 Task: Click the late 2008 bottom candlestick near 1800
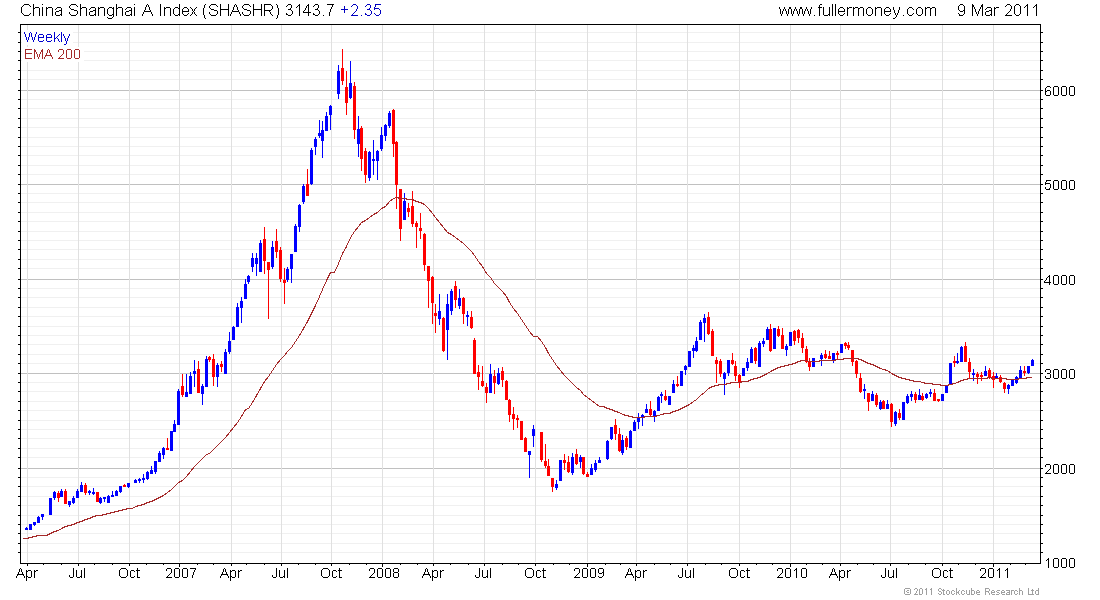tap(553, 484)
